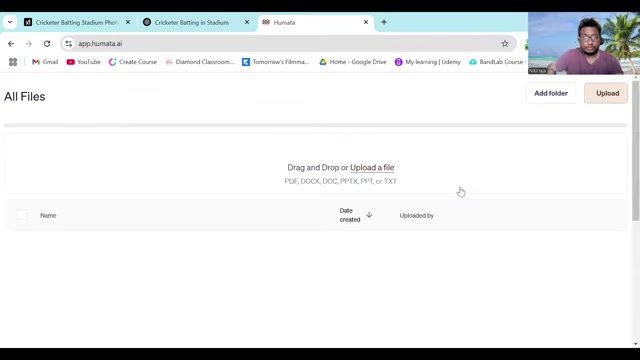Open the tab search dropdown chevron
The image size is (640, 360).
10,22
